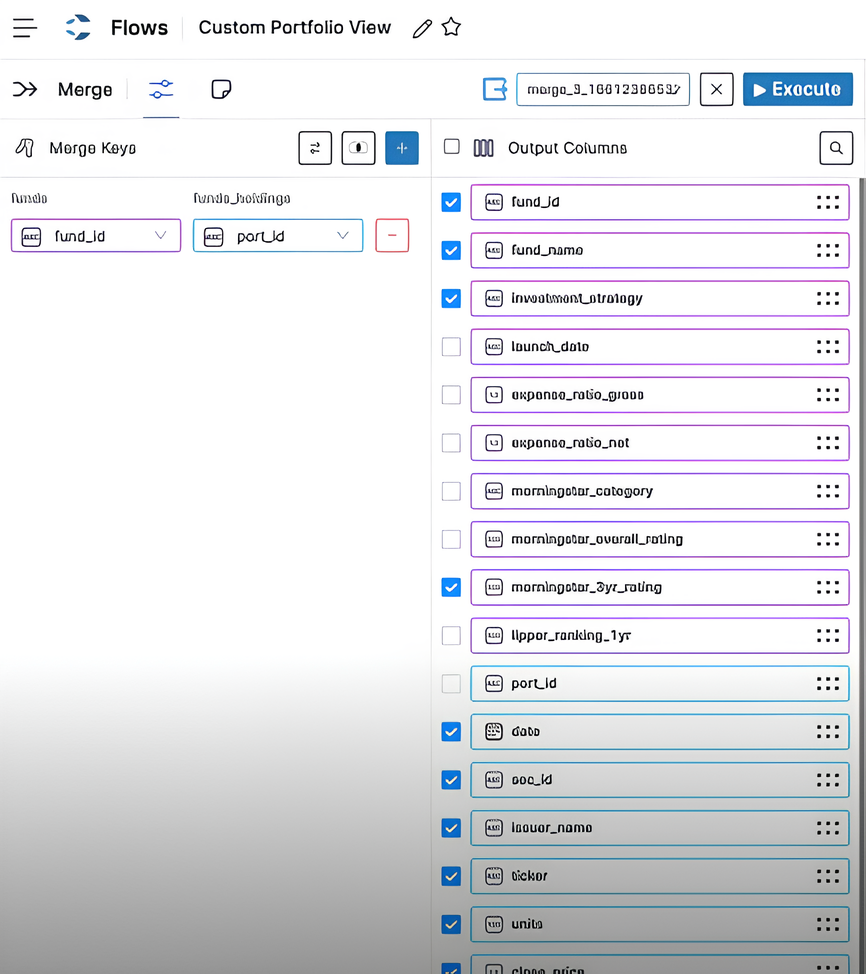Image resolution: width=866 pixels, height=974 pixels.
Task: Uncheck the ticker column checkbox
Action: pyautogui.click(x=451, y=876)
